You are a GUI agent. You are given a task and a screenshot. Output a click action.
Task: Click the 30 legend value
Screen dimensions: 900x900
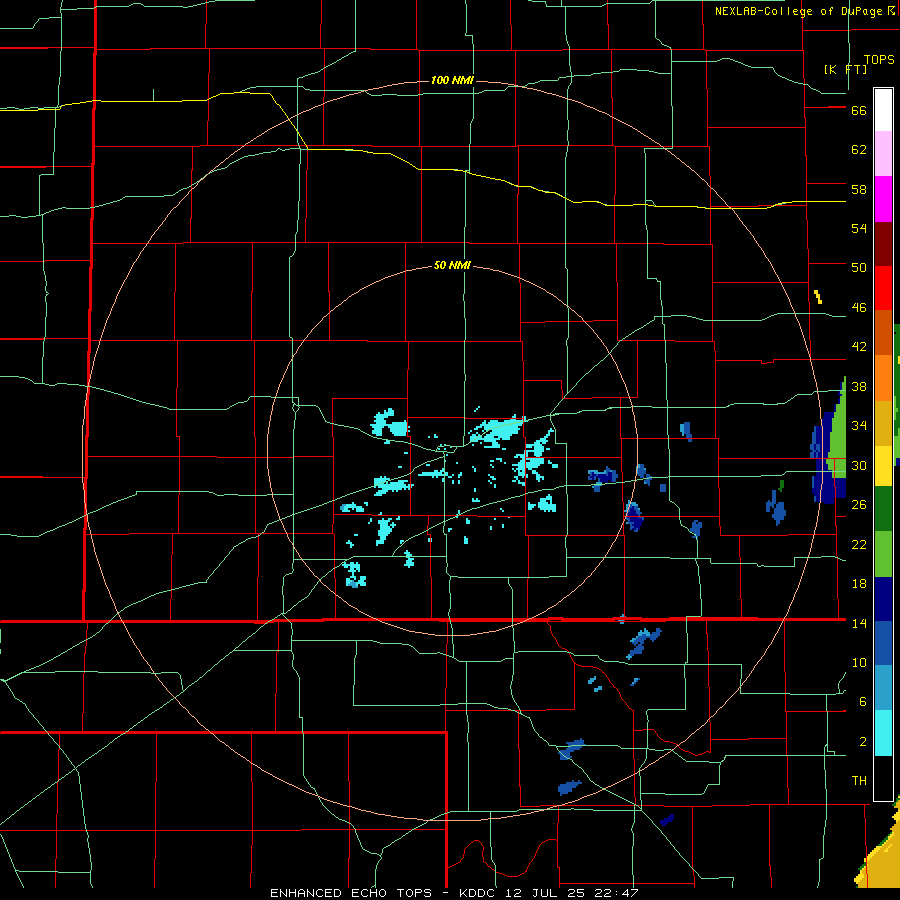[x=859, y=465]
